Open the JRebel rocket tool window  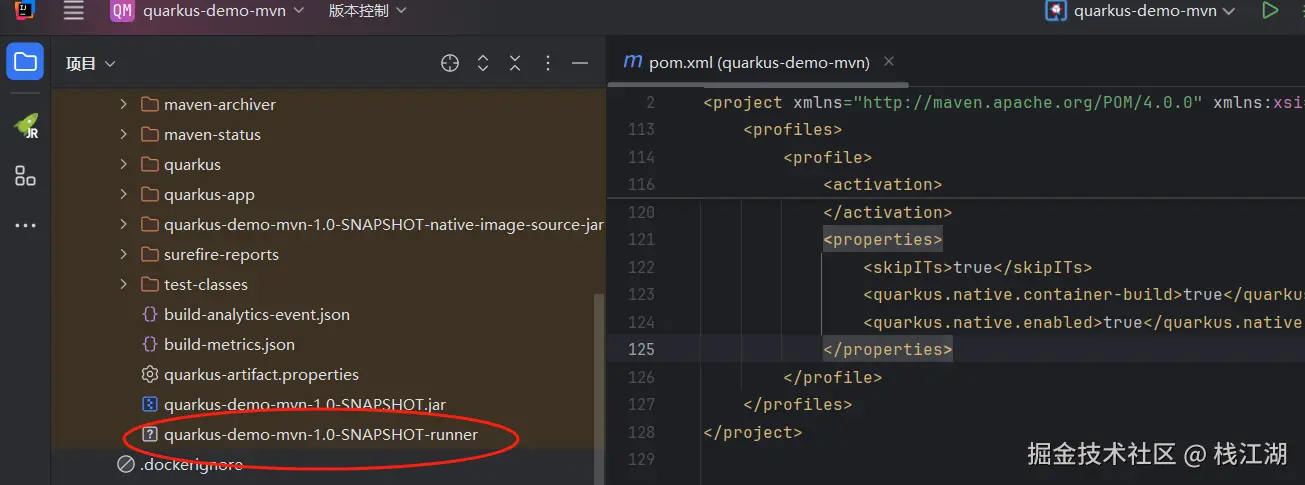point(25,126)
